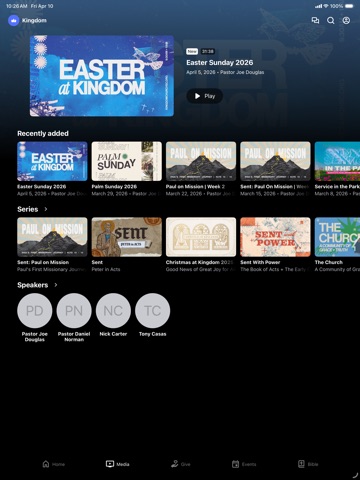
Task: Switch to the Home tab
Action: pos(54,464)
